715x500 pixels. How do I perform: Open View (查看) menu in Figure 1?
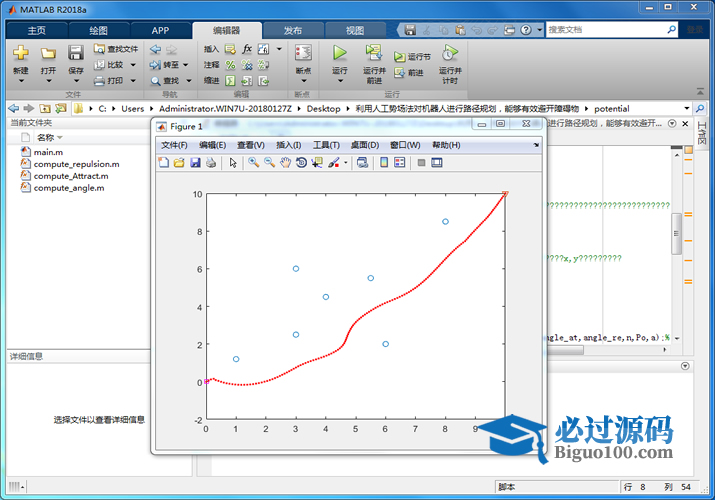251,145
